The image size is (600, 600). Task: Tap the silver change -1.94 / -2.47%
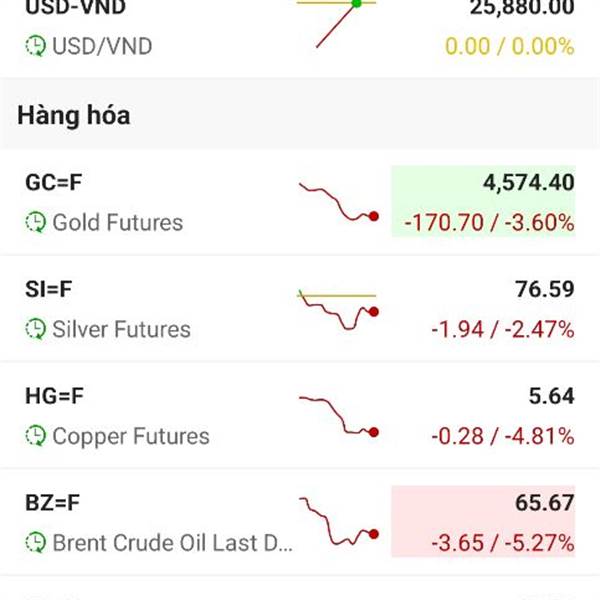point(502,329)
